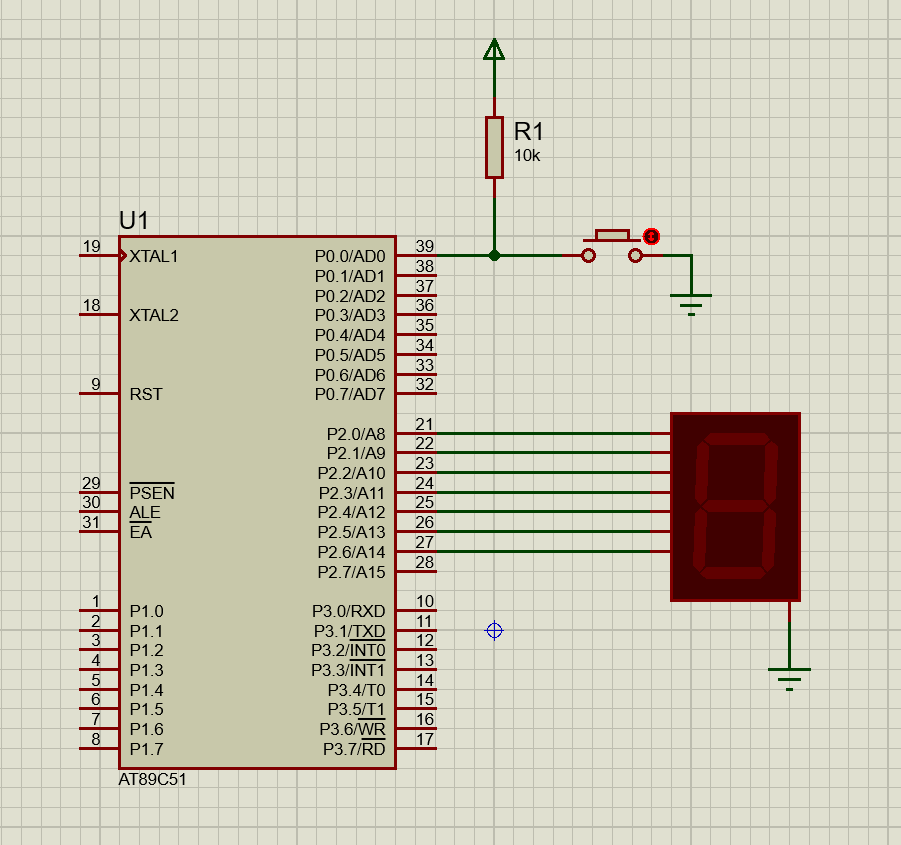Click the P3.4/T0 pin label
The width and height of the screenshot is (901, 845).
[x=356, y=690]
